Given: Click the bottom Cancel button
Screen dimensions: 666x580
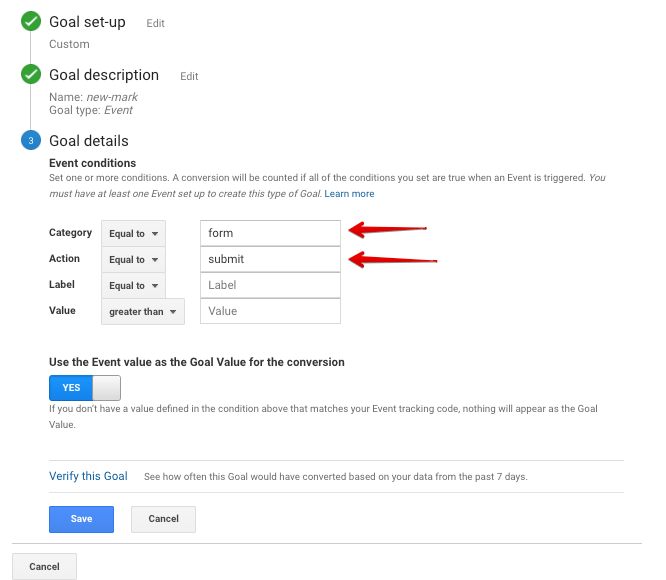Looking at the screenshot, I should click(45, 566).
